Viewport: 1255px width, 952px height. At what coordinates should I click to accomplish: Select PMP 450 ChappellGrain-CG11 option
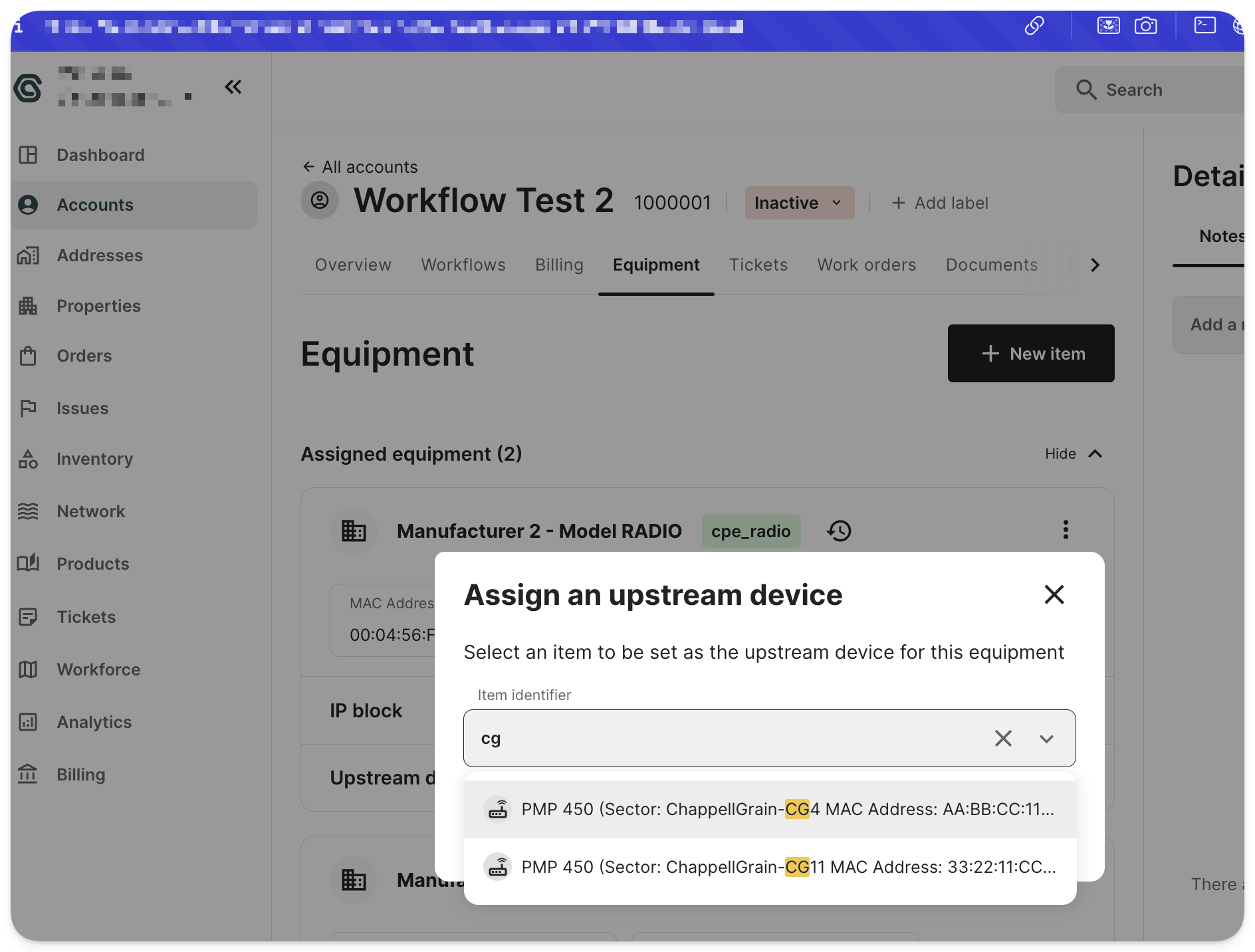coord(770,867)
